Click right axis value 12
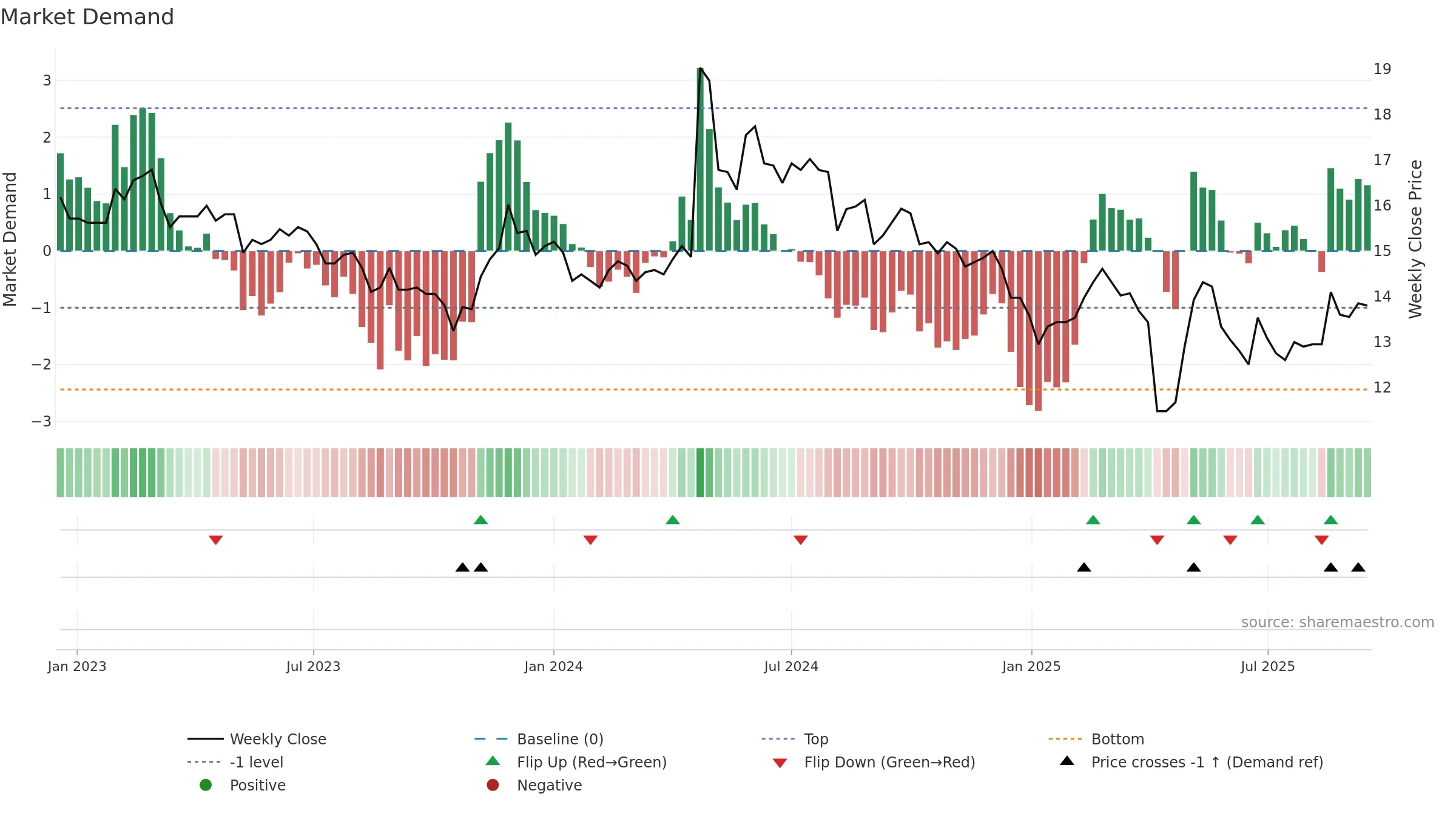The image size is (1456, 819). tap(1382, 387)
